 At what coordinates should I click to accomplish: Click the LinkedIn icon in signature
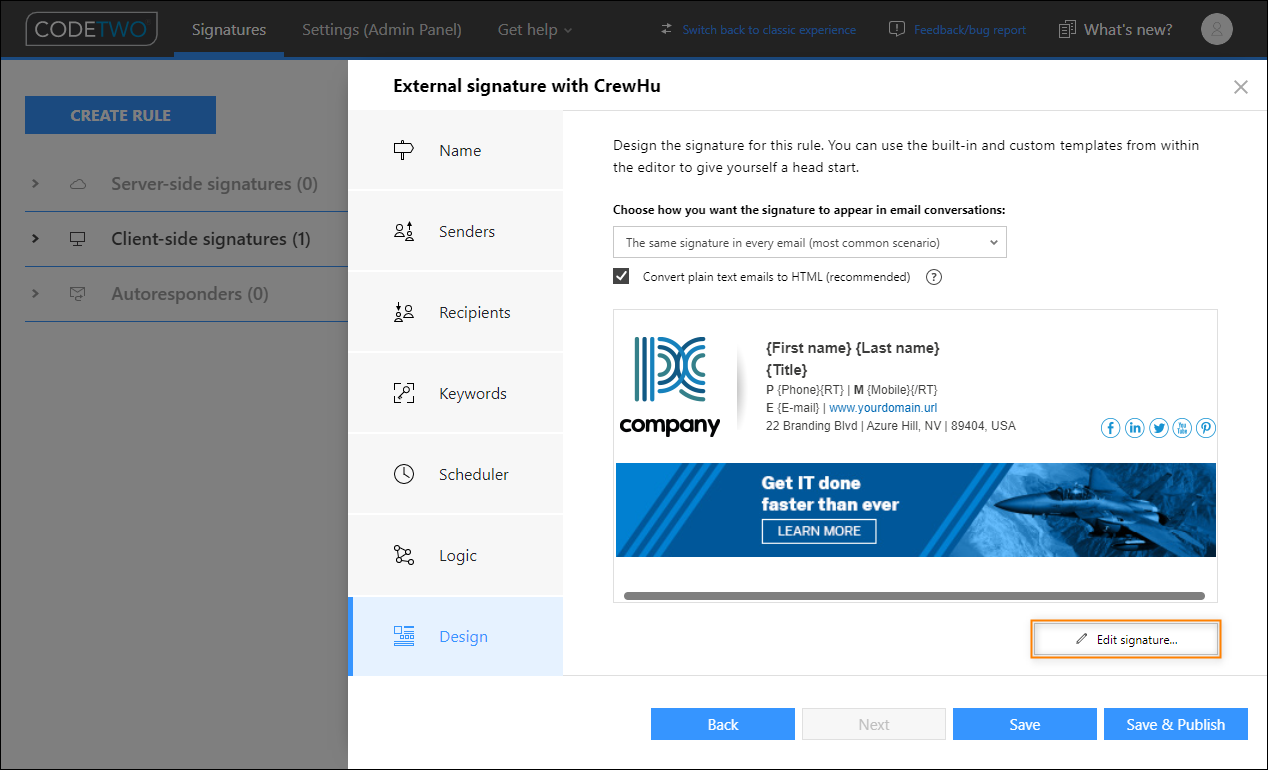1135,428
